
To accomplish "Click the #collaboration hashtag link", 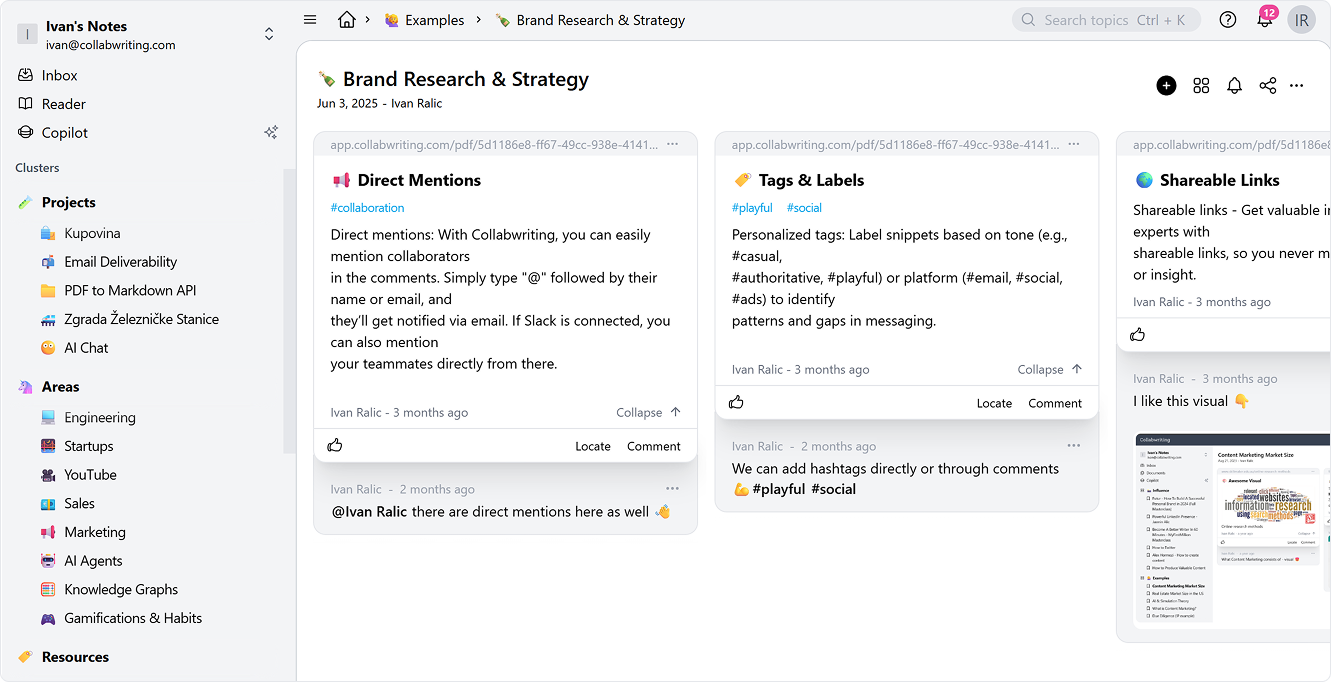I will click(367, 208).
